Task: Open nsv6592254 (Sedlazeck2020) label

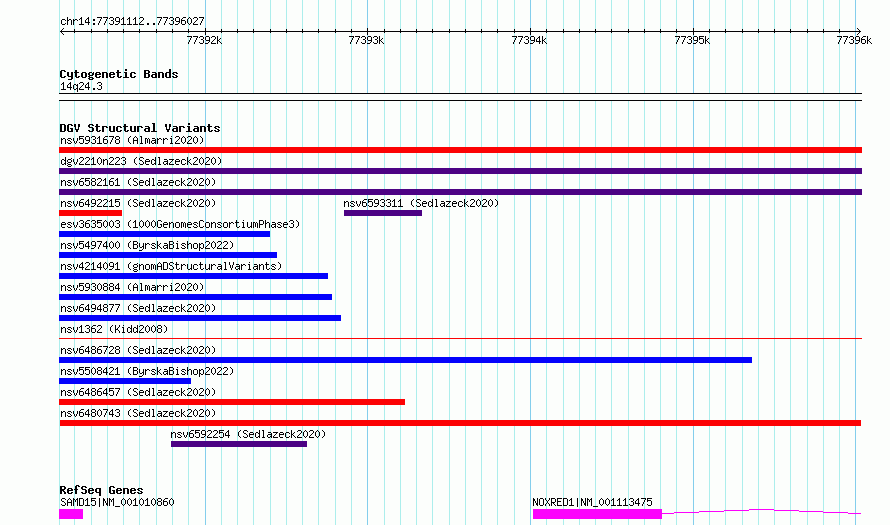Action: (248, 434)
